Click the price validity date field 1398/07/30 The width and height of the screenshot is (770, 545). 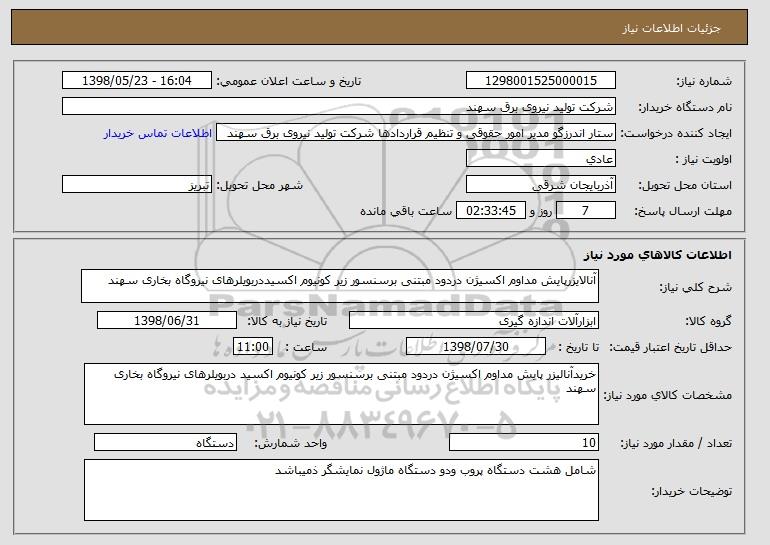(476, 347)
